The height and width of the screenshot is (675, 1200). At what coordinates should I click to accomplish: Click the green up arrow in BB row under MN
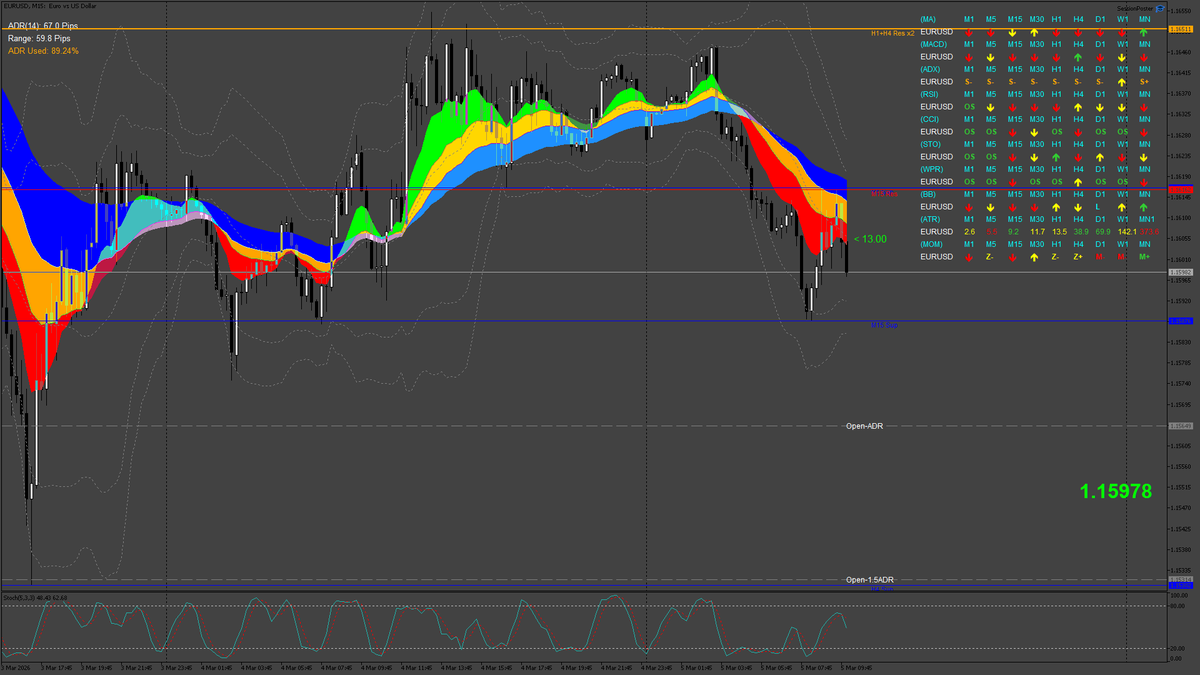coord(1144,206)
